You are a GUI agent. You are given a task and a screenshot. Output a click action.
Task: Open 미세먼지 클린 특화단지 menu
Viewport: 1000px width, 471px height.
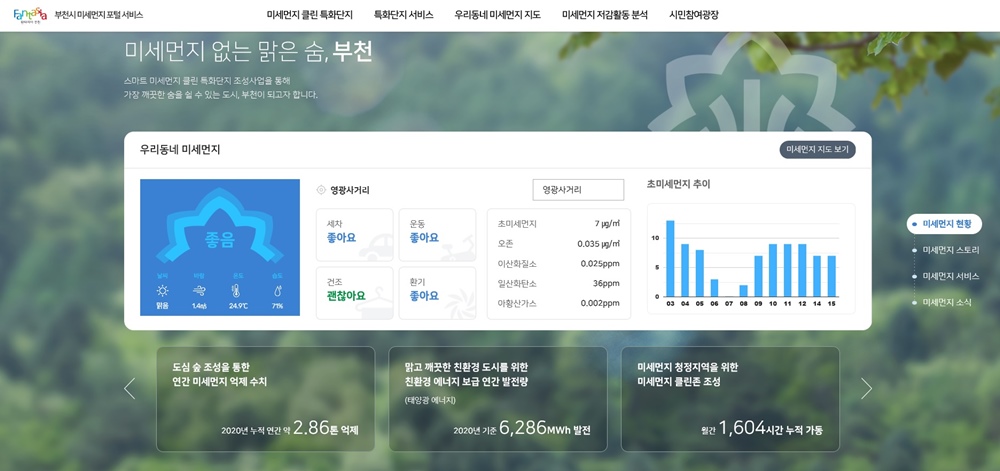click(x=309, y=15)
